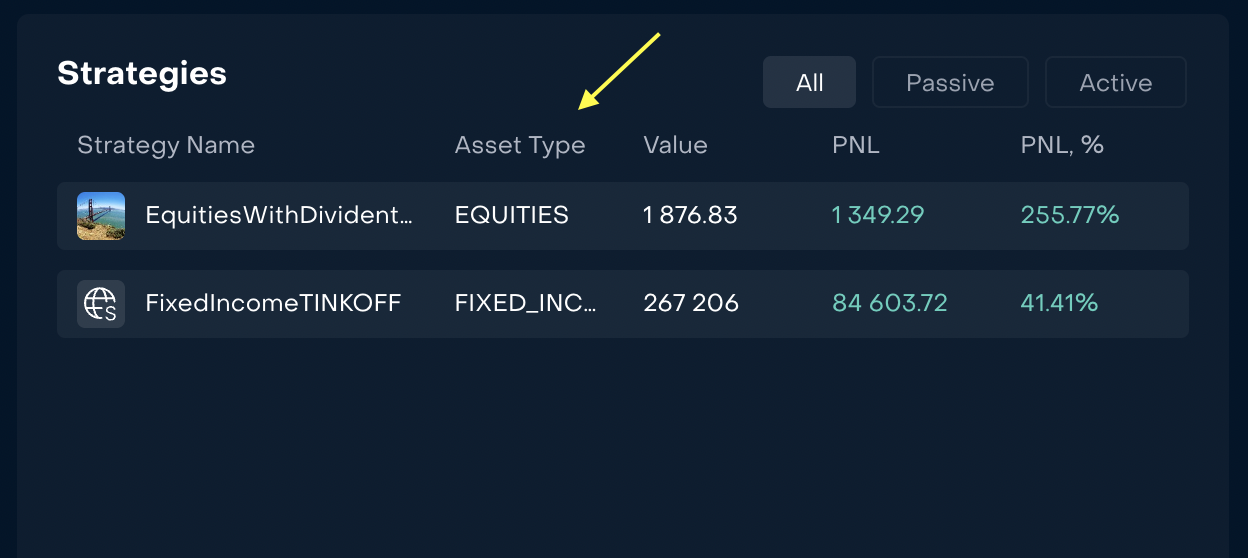Show All strategies filter
1248x558 pixels.
pyautogui.click(x=809, y=83)
